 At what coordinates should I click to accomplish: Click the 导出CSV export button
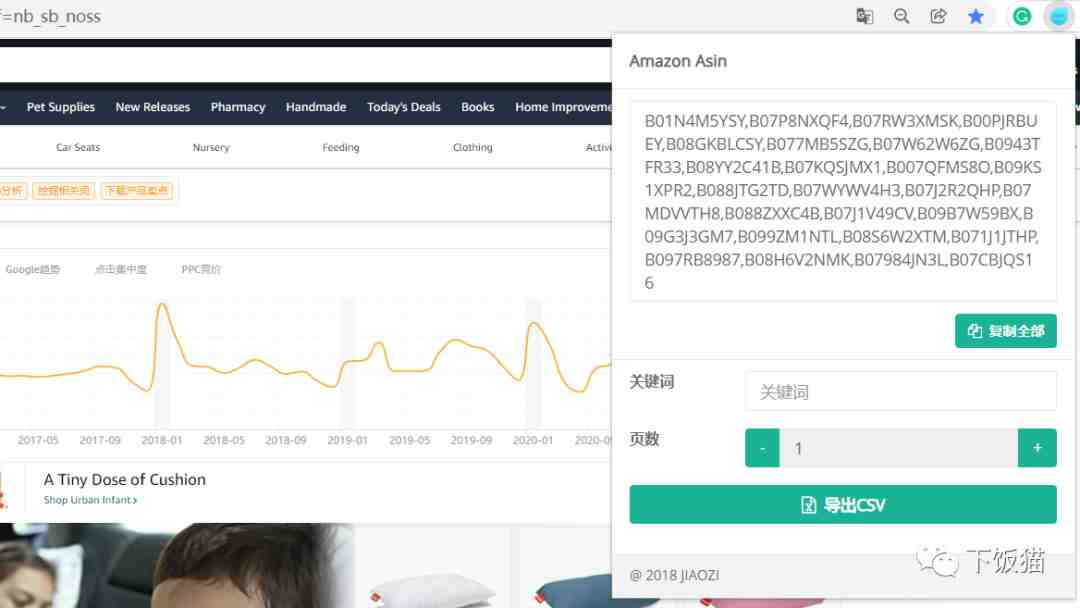(x=843, y=505)
